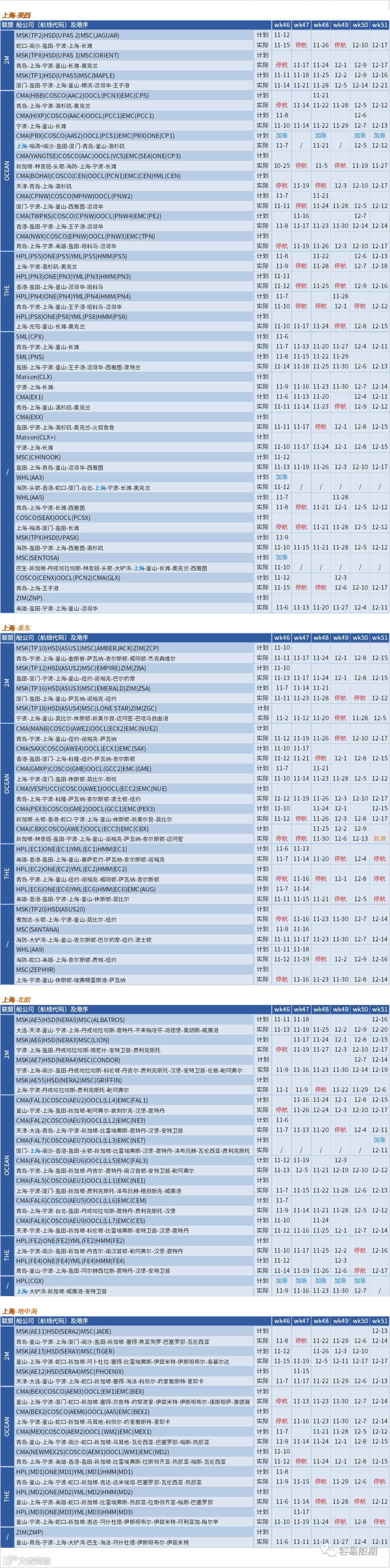Click the 上海-美东 section title
Screen dimensions: 390x1568
point(16,627)
